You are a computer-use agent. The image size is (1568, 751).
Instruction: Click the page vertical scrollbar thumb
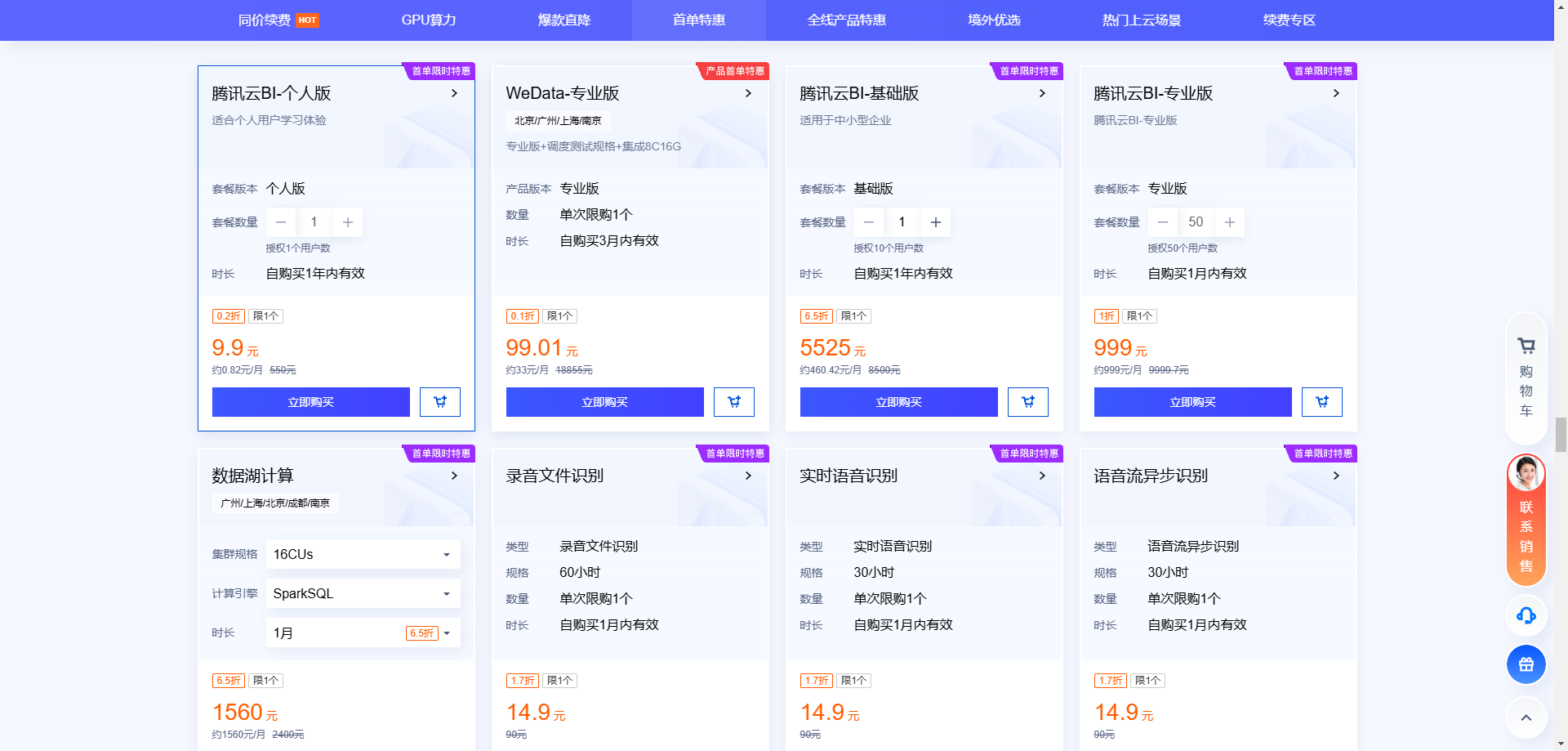point(1561,434)
